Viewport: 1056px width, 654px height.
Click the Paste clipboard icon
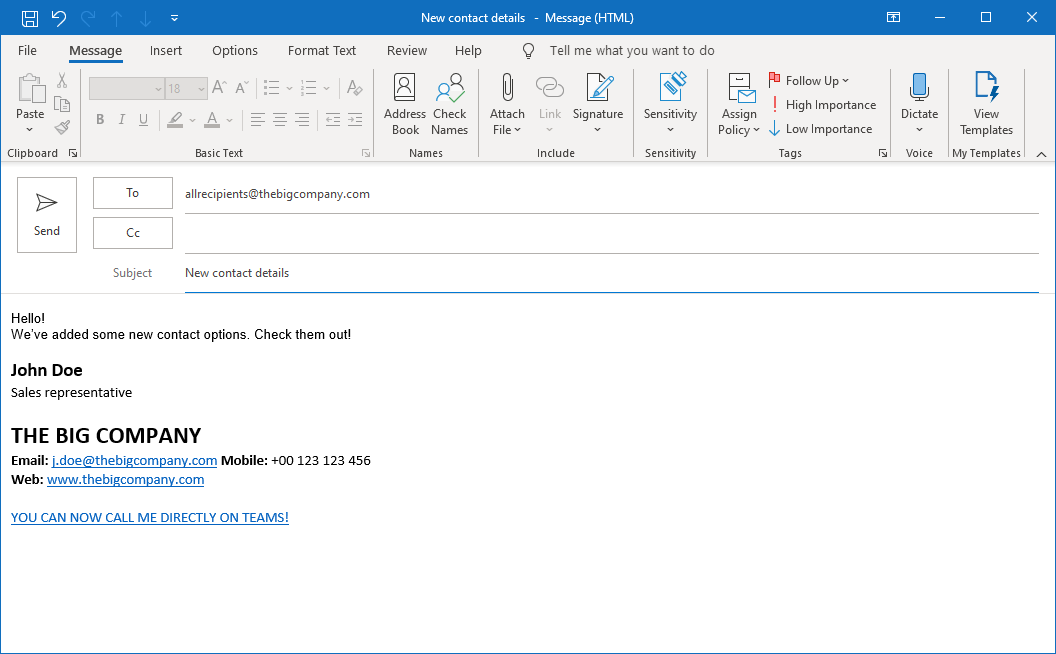coord(30,90)
